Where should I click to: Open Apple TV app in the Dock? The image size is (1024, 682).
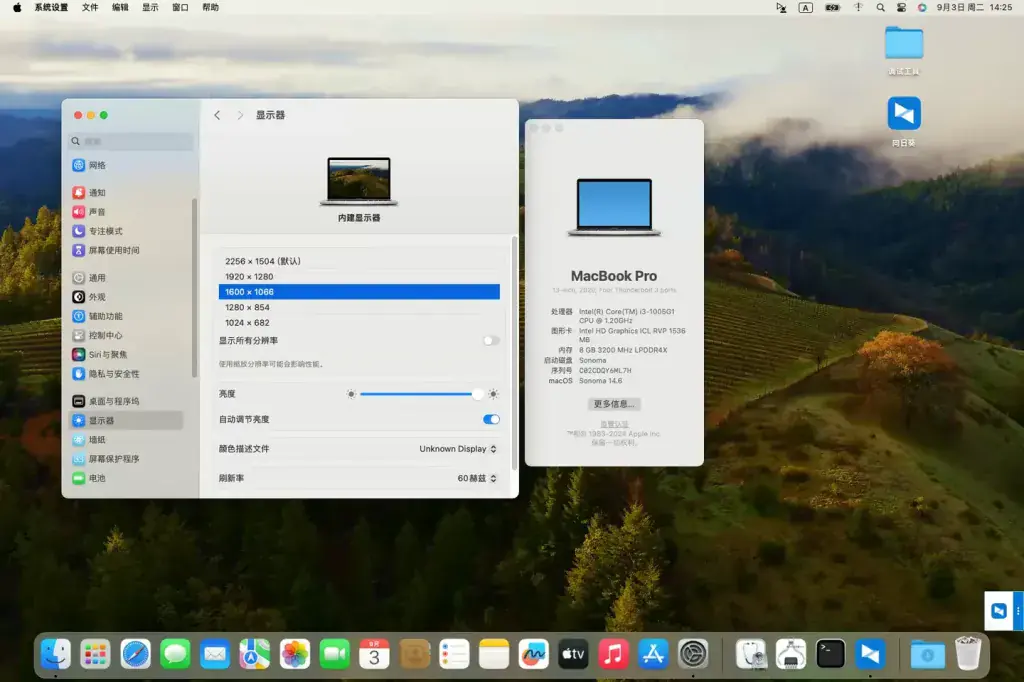[x=573, y=654]
